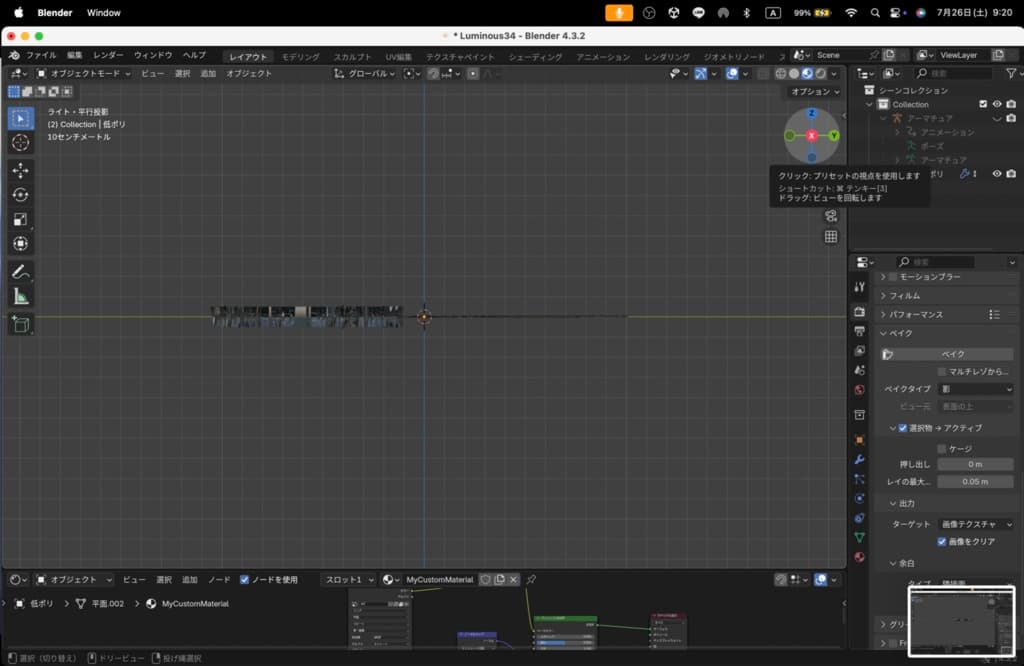
Task: Pick the Measure tool
Action: pyautogui.click(x=21, y=297)
